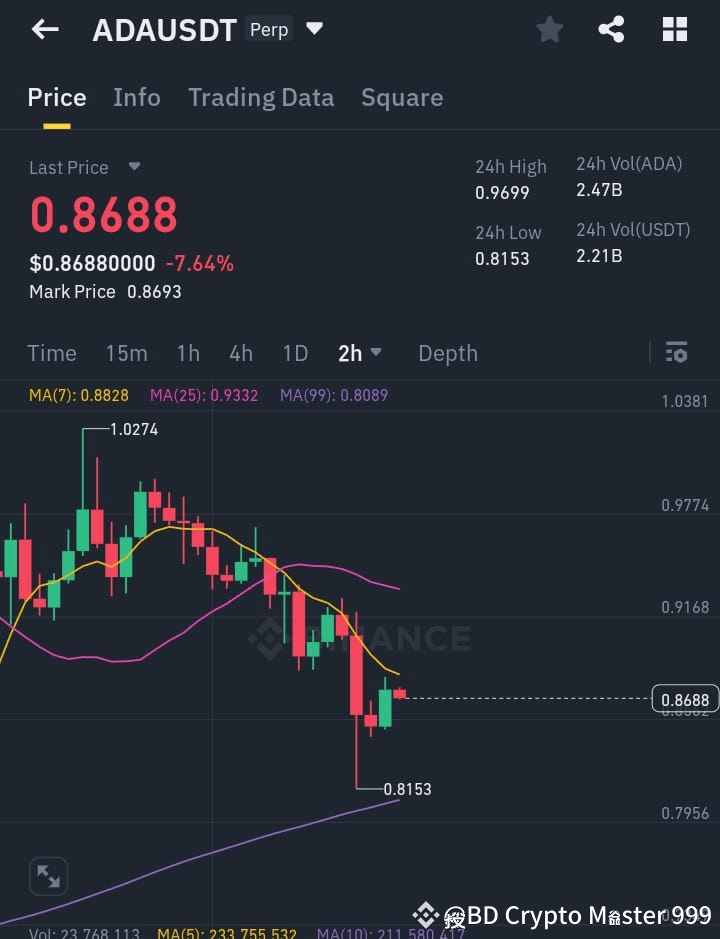Open the ADAUSDT pair selector dropdown
720x939 pixels.
point(314,29)
